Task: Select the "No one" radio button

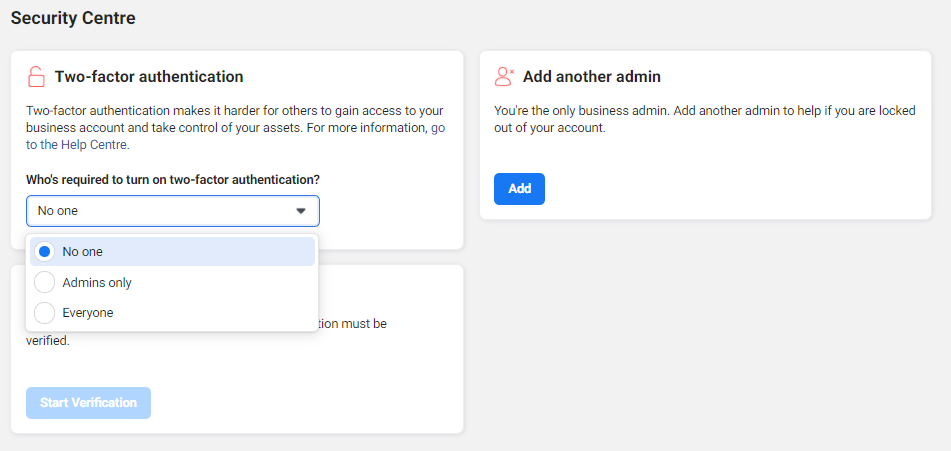Action: point(44,252)
